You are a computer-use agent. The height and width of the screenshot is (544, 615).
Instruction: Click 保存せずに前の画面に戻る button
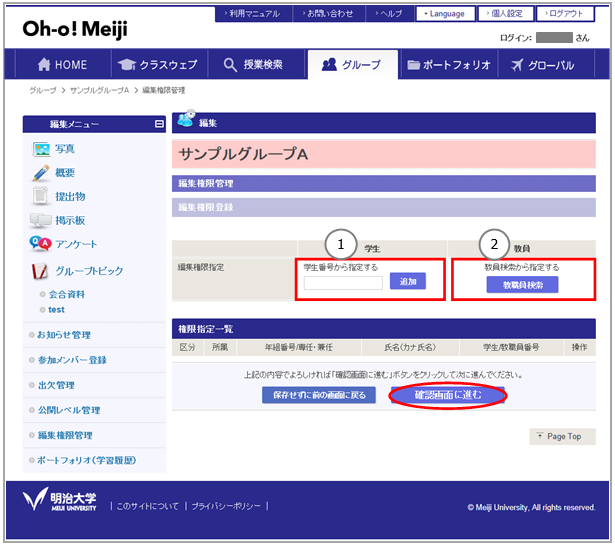coord(319,395)
